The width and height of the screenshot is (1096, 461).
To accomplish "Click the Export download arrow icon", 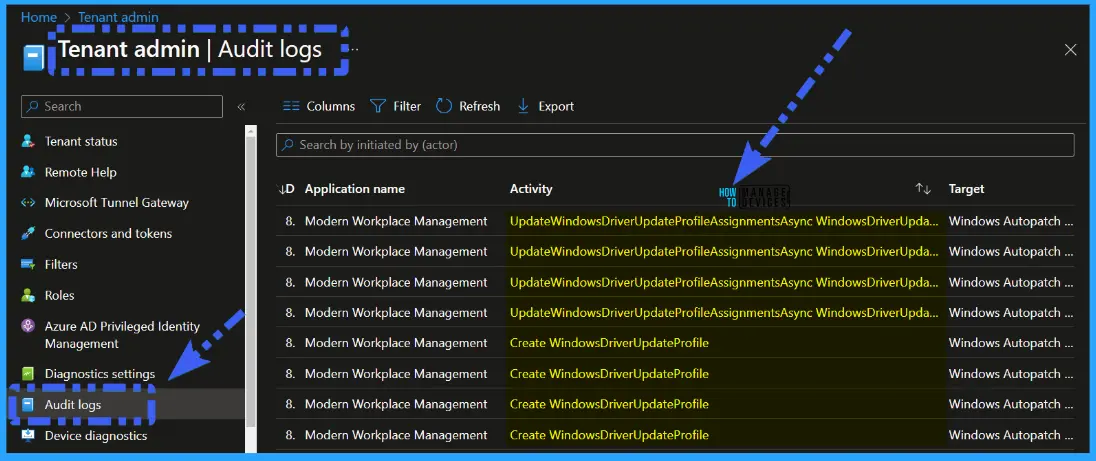I will point(523,106).
